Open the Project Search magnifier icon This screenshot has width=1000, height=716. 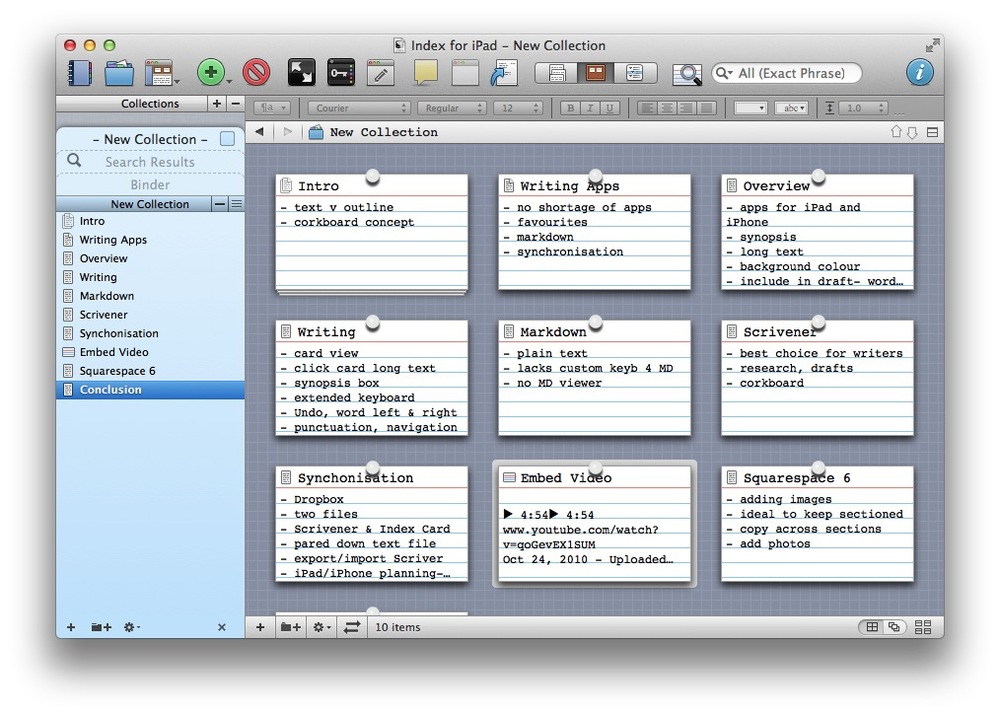point(687,74)
